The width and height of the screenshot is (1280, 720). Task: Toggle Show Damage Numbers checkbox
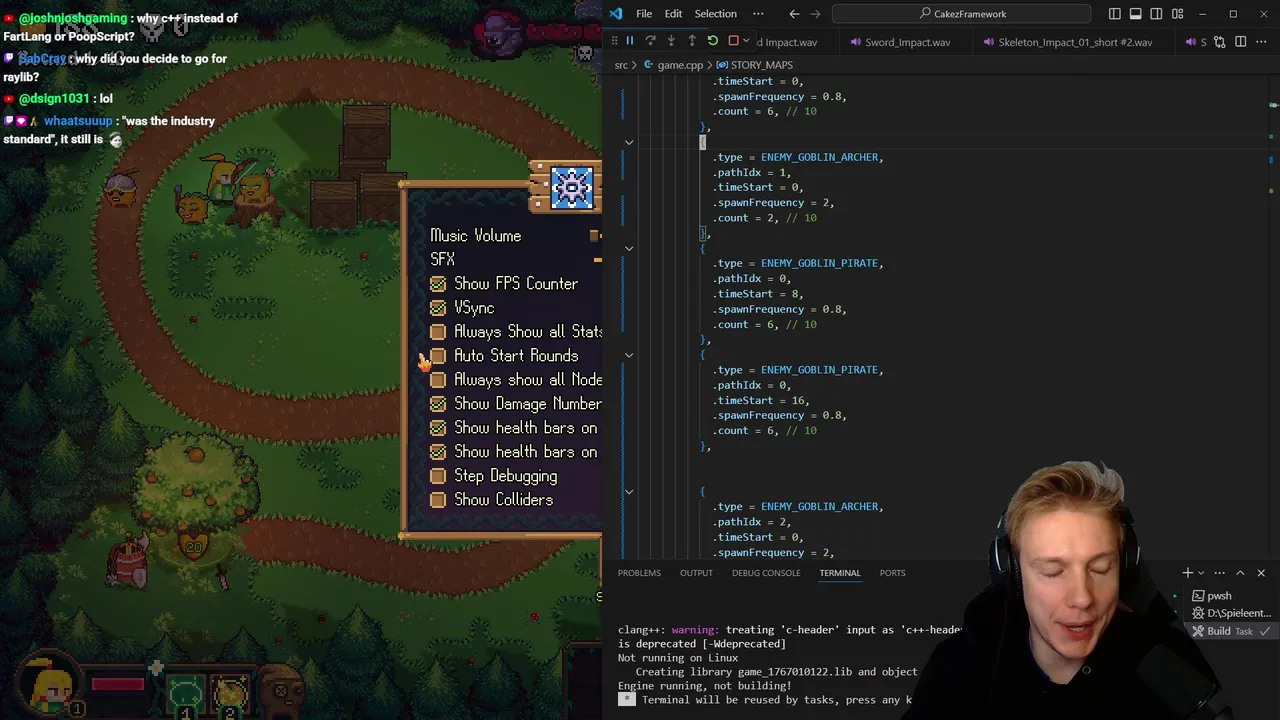438,404
